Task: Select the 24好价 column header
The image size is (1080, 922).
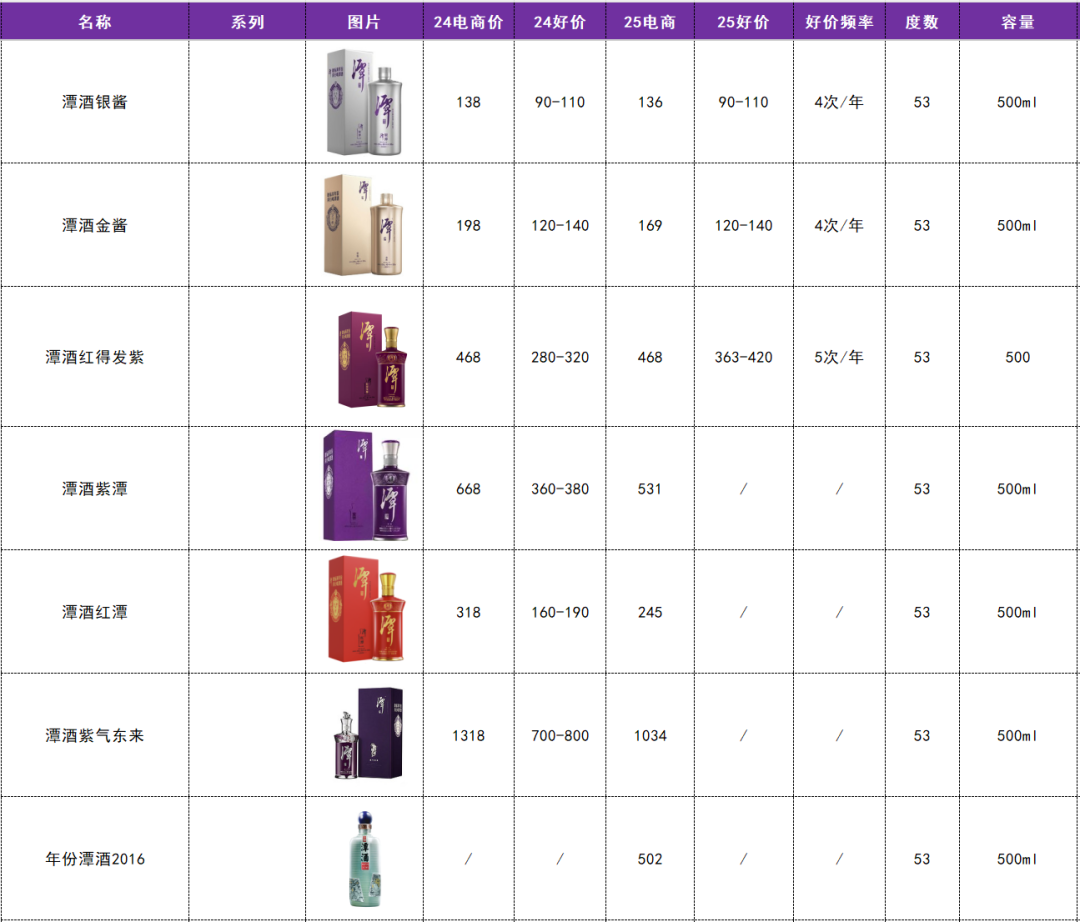Action: click(560, 22)
